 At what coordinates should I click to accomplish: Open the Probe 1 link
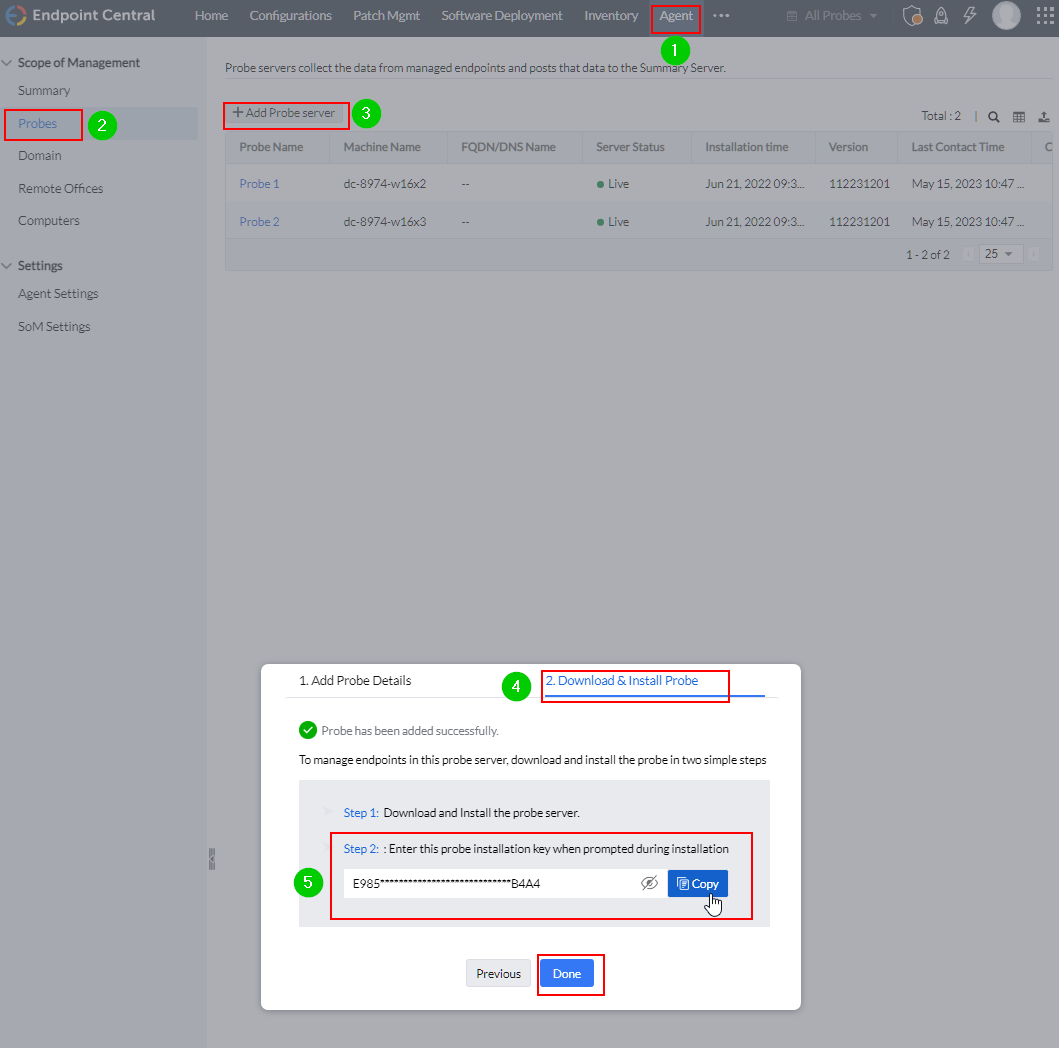point(259,184)
